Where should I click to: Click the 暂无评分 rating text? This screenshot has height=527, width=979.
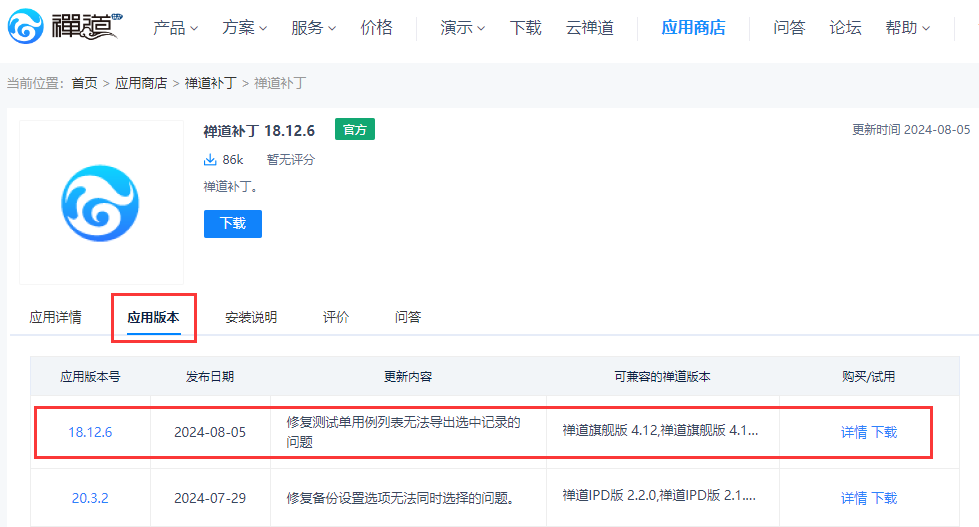291,160
